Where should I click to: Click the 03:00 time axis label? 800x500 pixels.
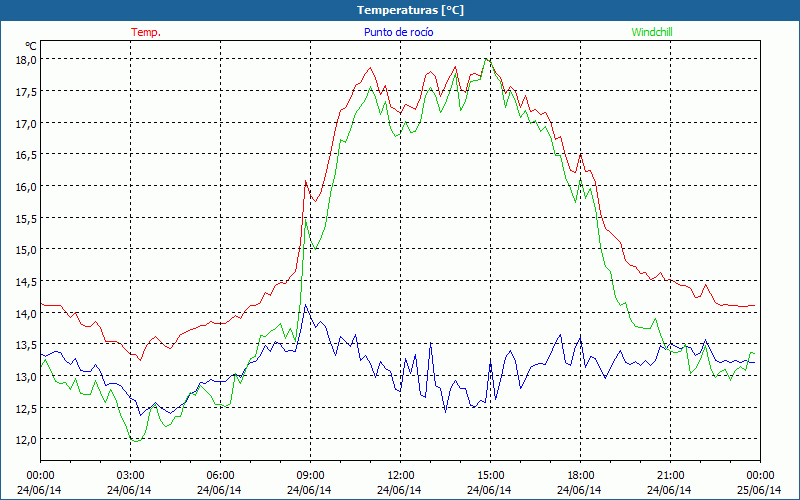point(130,476)
